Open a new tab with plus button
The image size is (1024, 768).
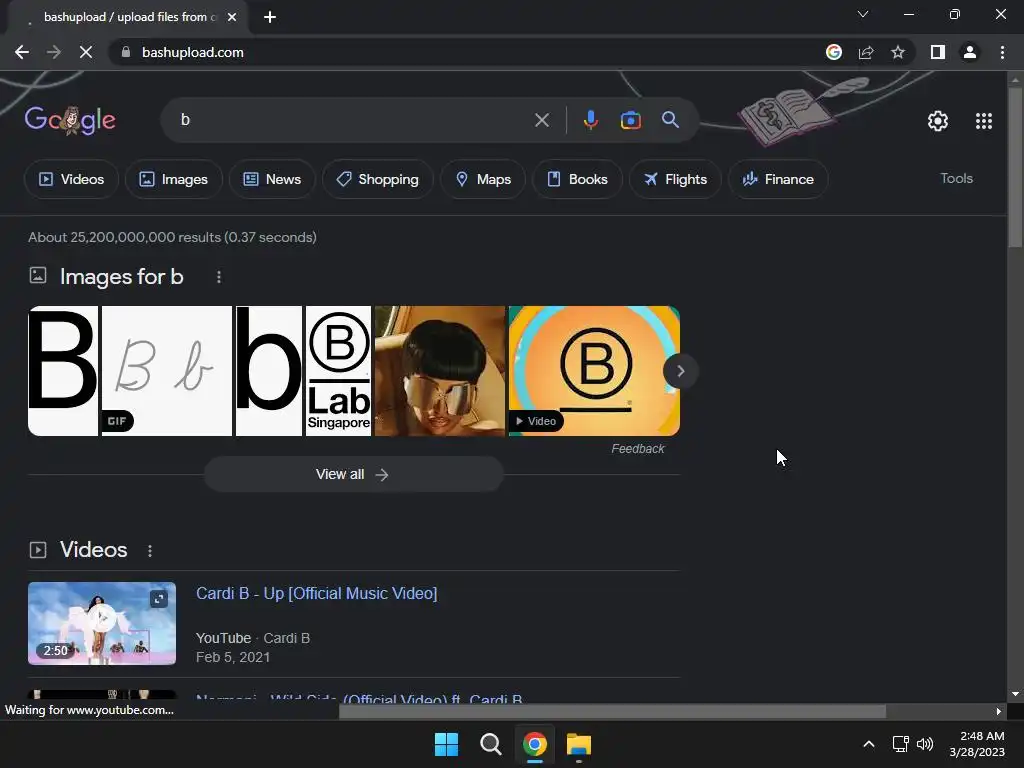pos(270,17)
